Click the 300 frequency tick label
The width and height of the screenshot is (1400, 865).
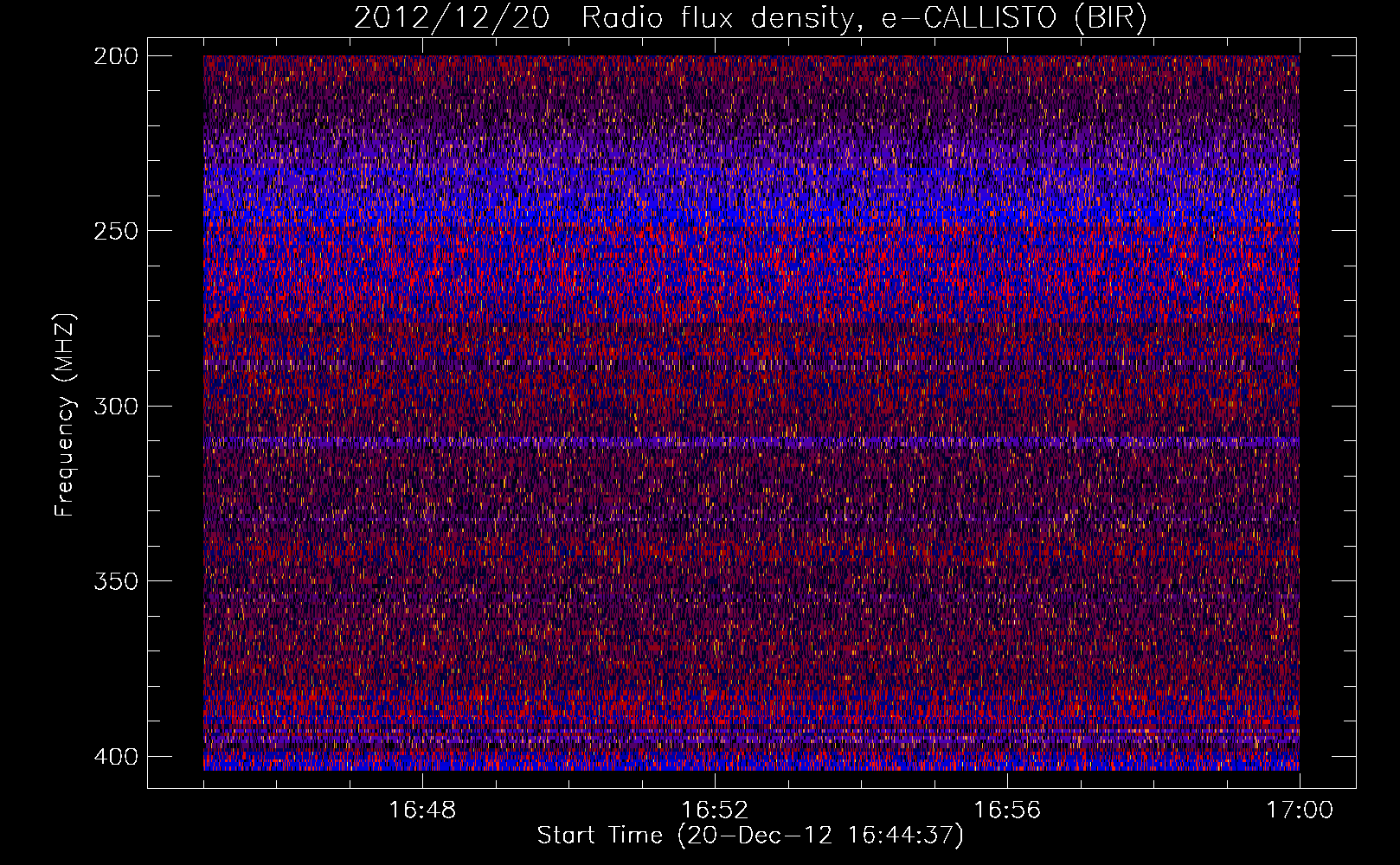pos(115,406)
